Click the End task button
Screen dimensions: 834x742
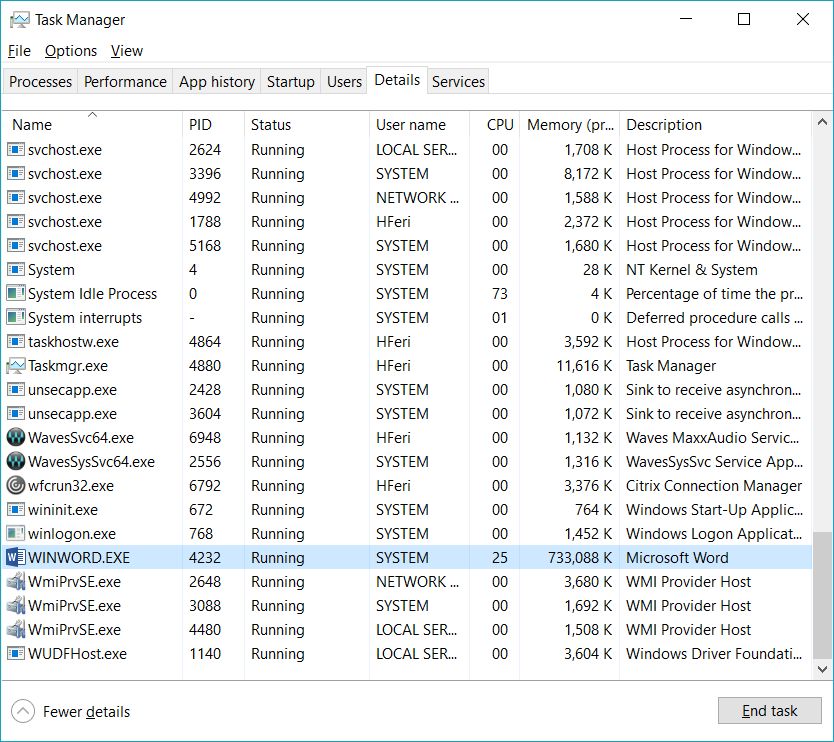770,711
